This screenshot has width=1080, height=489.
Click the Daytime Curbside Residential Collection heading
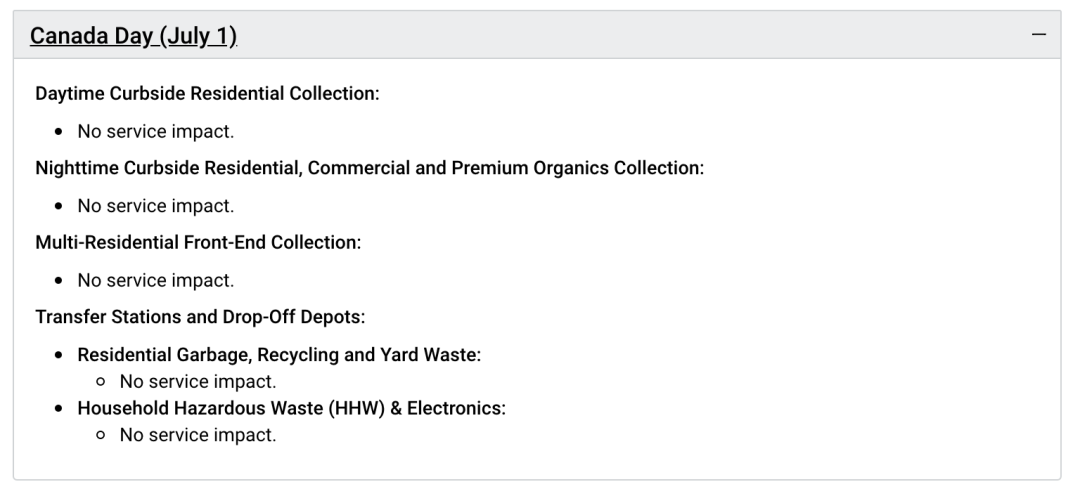pos(207,94)
